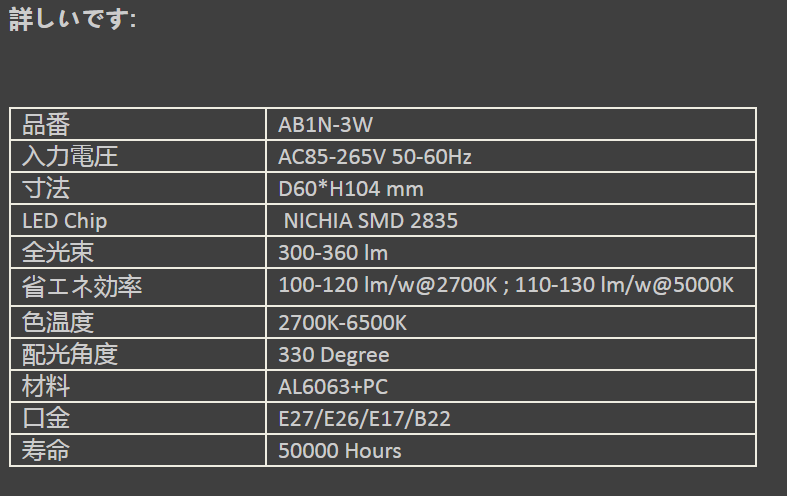Select the 2700K-6500K color temperature value
Image resolution: width=787 pixels, height=496 pixels.
[x=343, y=323]
